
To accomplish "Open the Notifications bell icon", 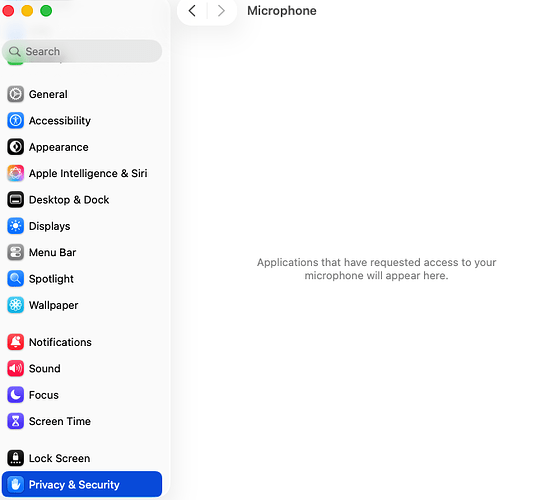I will (x=15, y=342).
